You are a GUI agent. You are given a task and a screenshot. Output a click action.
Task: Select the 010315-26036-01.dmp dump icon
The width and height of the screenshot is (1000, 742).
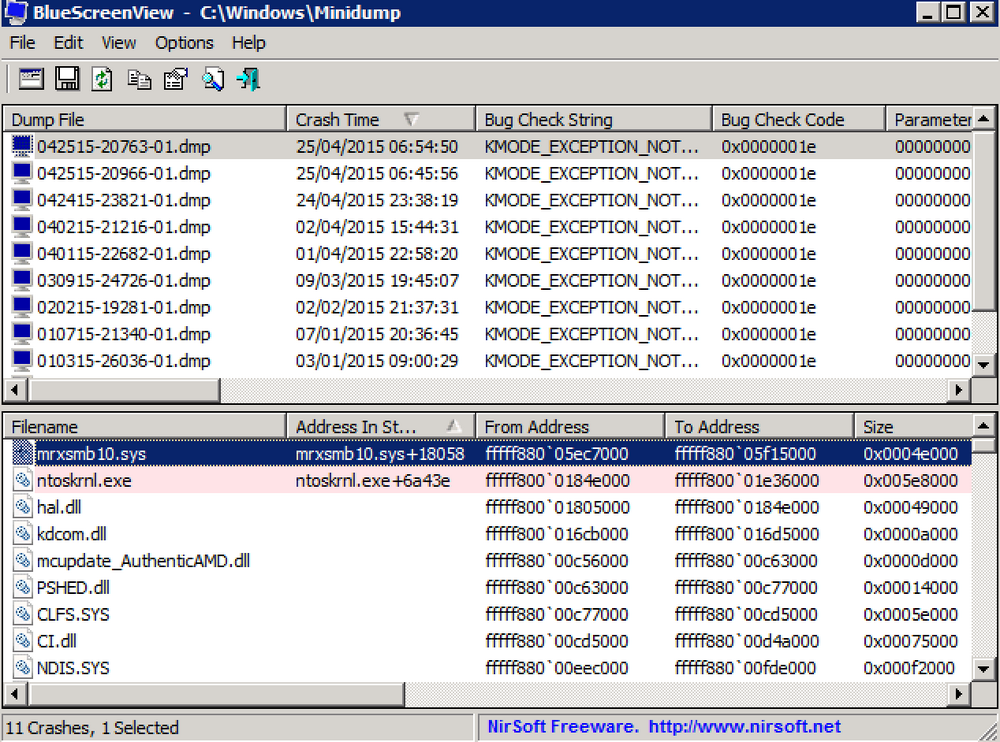pos(22,360)
